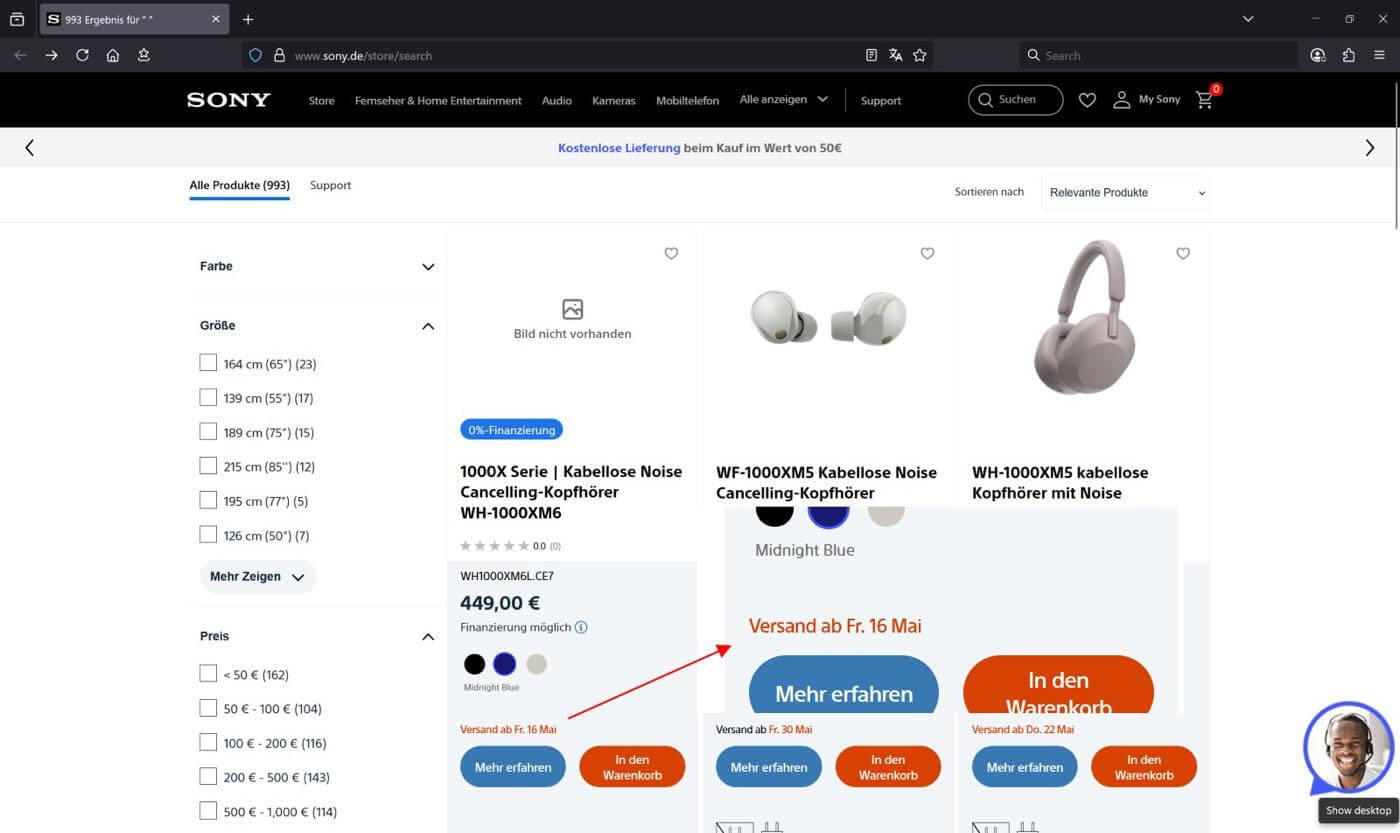Close the 993 Ergebnis tab
Image resolution: width=1400 pixels, height=833 pixels.
point(216,19)
